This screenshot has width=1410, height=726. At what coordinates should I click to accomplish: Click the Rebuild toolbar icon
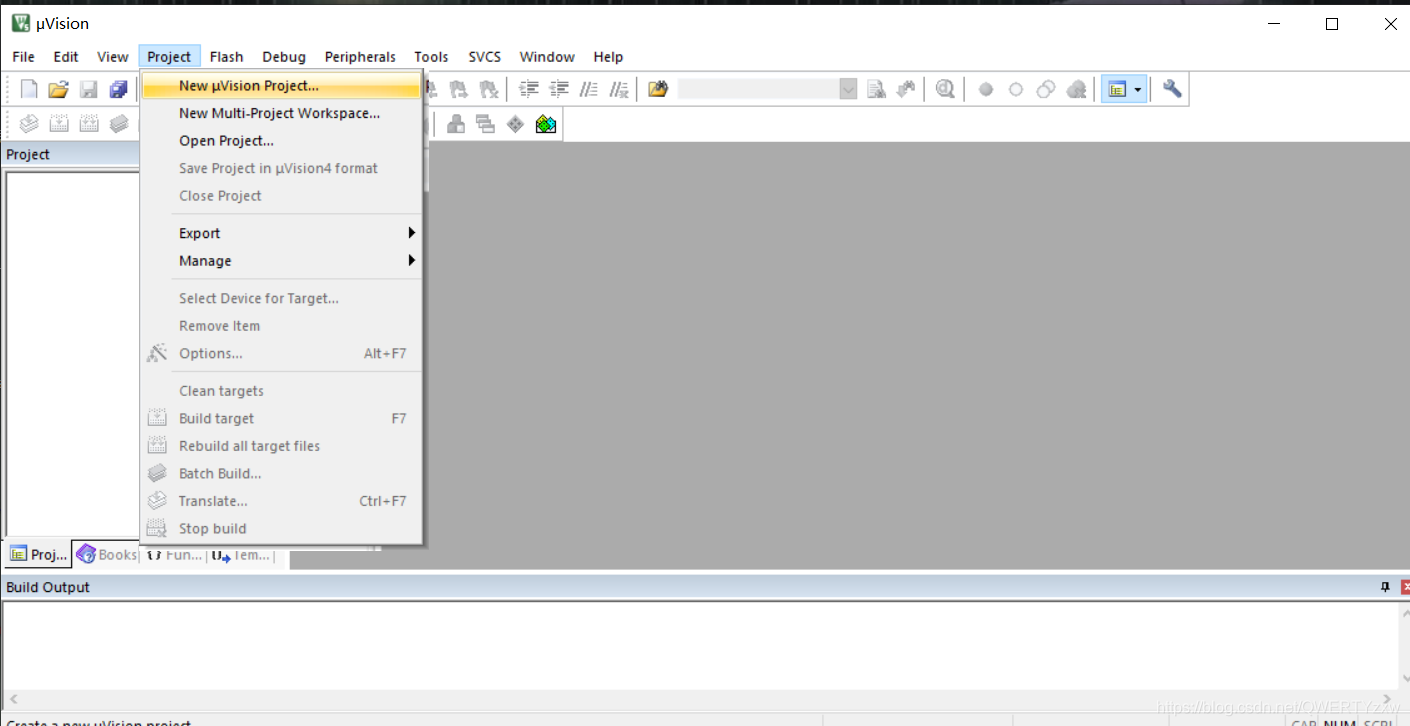pyautogui.click(x=89, y=123)
